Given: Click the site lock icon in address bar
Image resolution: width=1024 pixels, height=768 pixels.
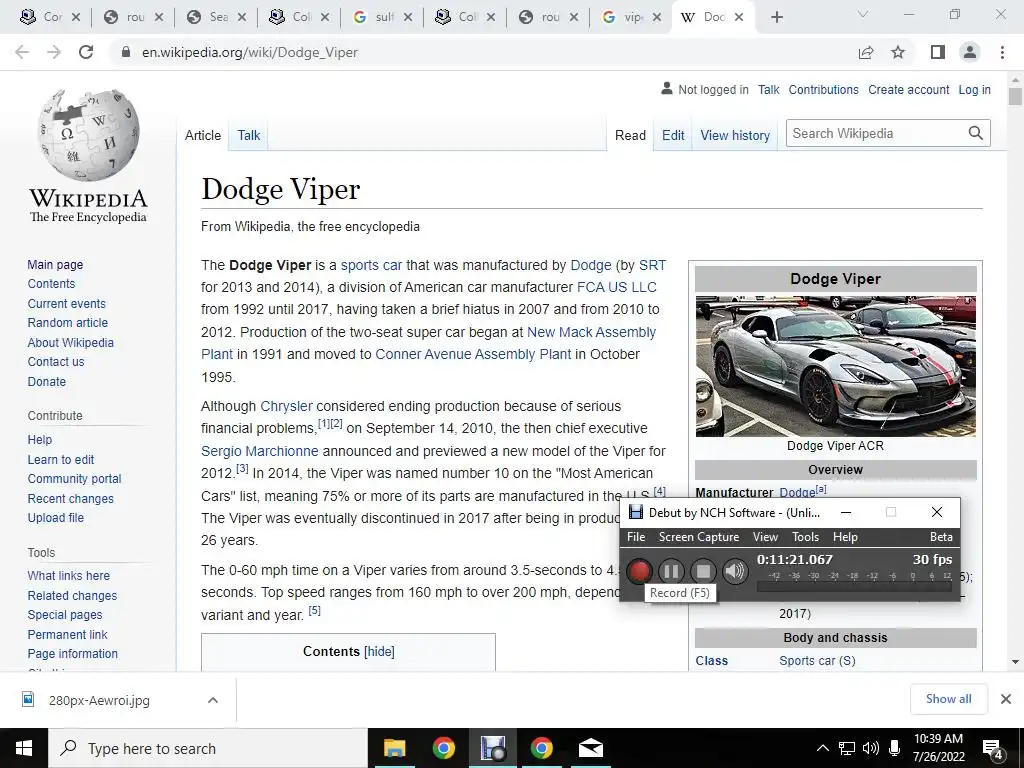Looking at the screenshot, I should click(126, 52).
